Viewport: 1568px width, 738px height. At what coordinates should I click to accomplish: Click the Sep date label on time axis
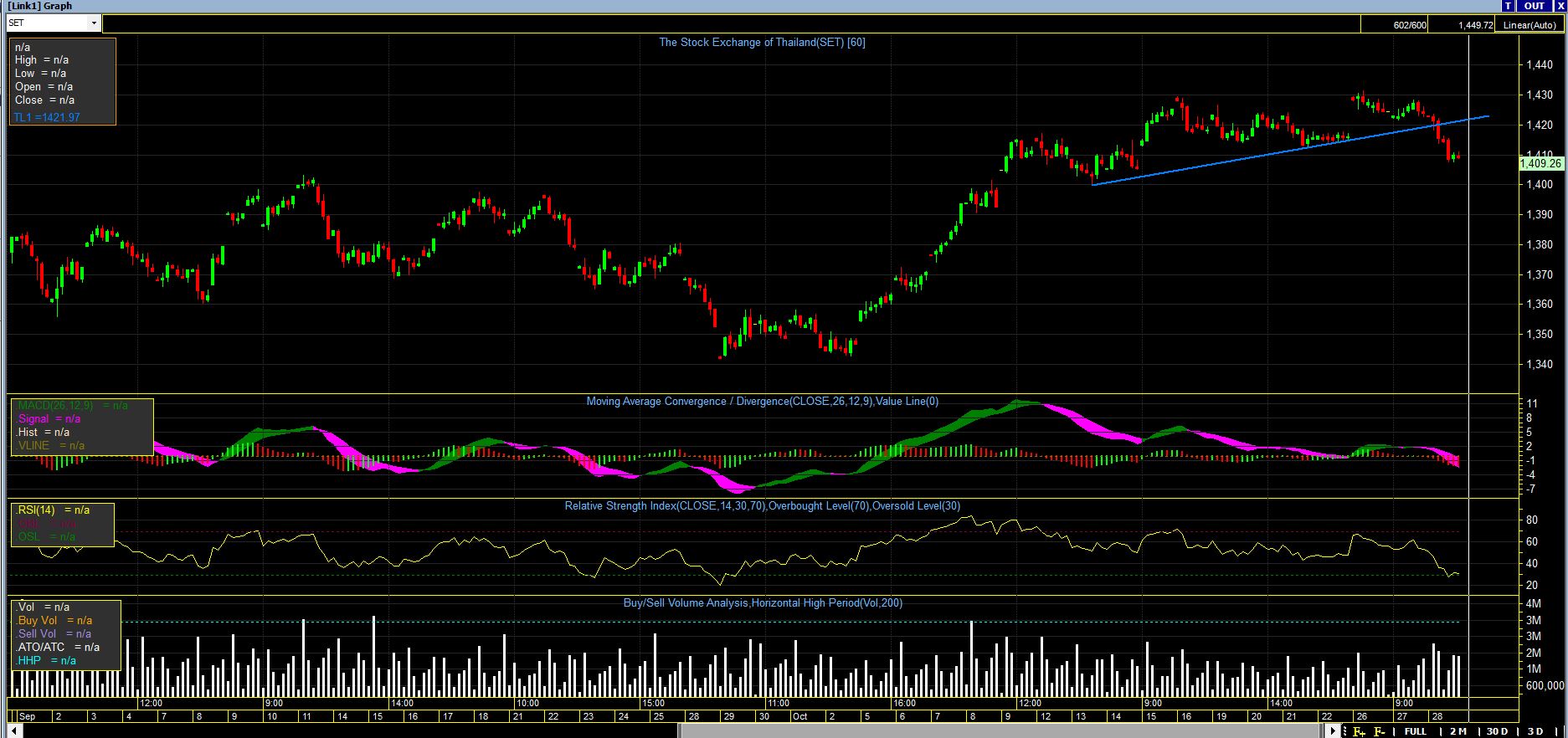point(27,717)
